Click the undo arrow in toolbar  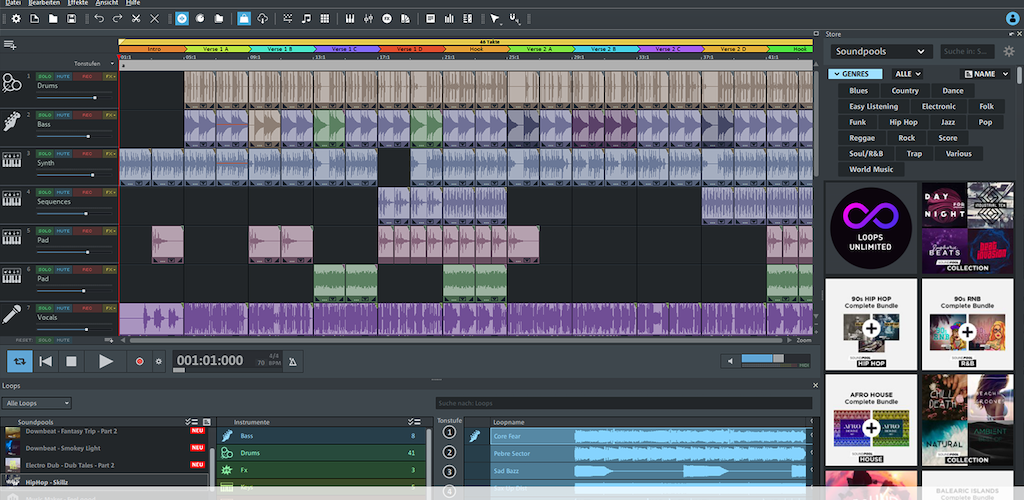(98, 19)
